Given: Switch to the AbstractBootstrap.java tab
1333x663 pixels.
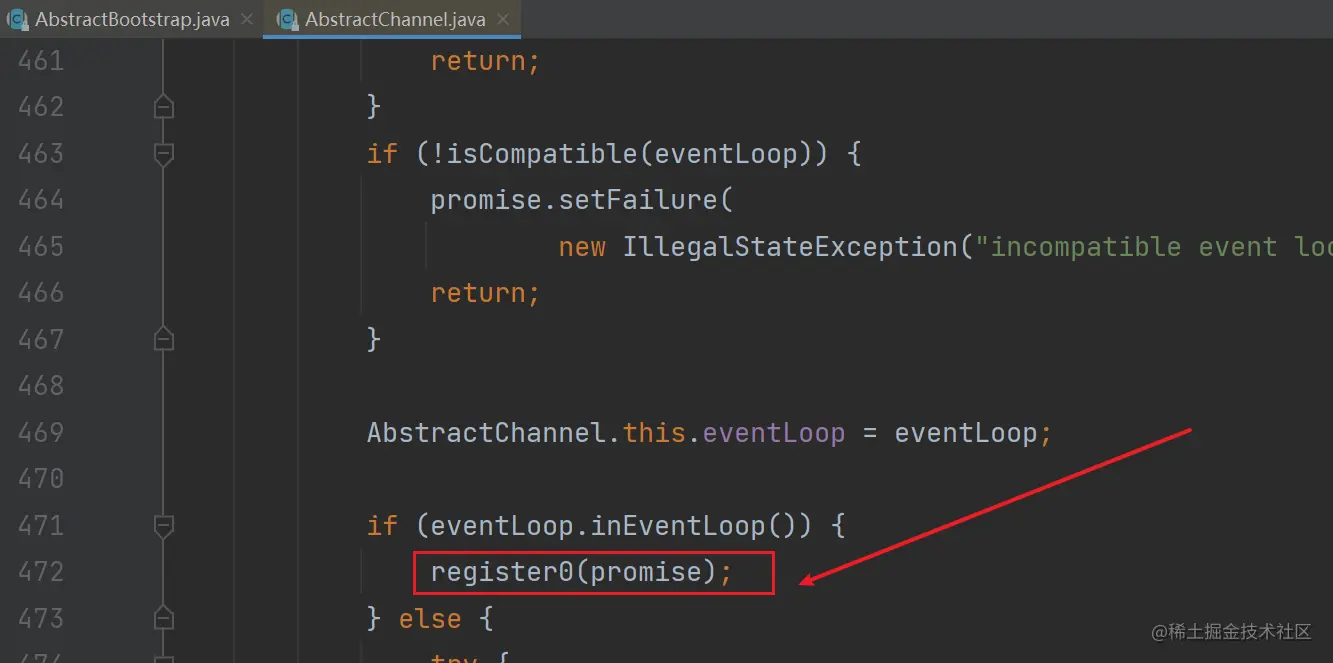Looking at the screenshot, I should pyautogui.click(x=132, y=19).
